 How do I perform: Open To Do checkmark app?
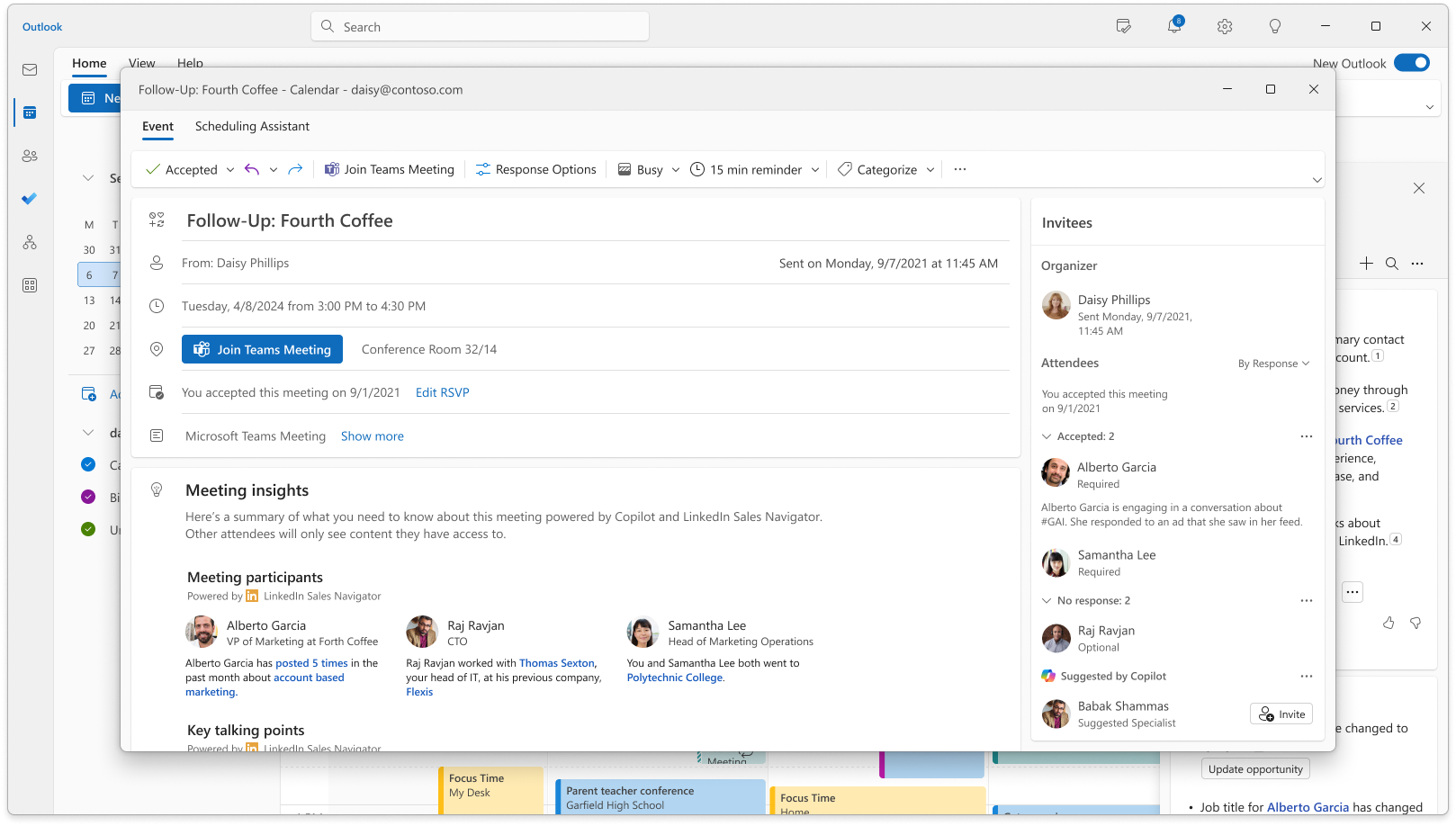pos(30,199)
